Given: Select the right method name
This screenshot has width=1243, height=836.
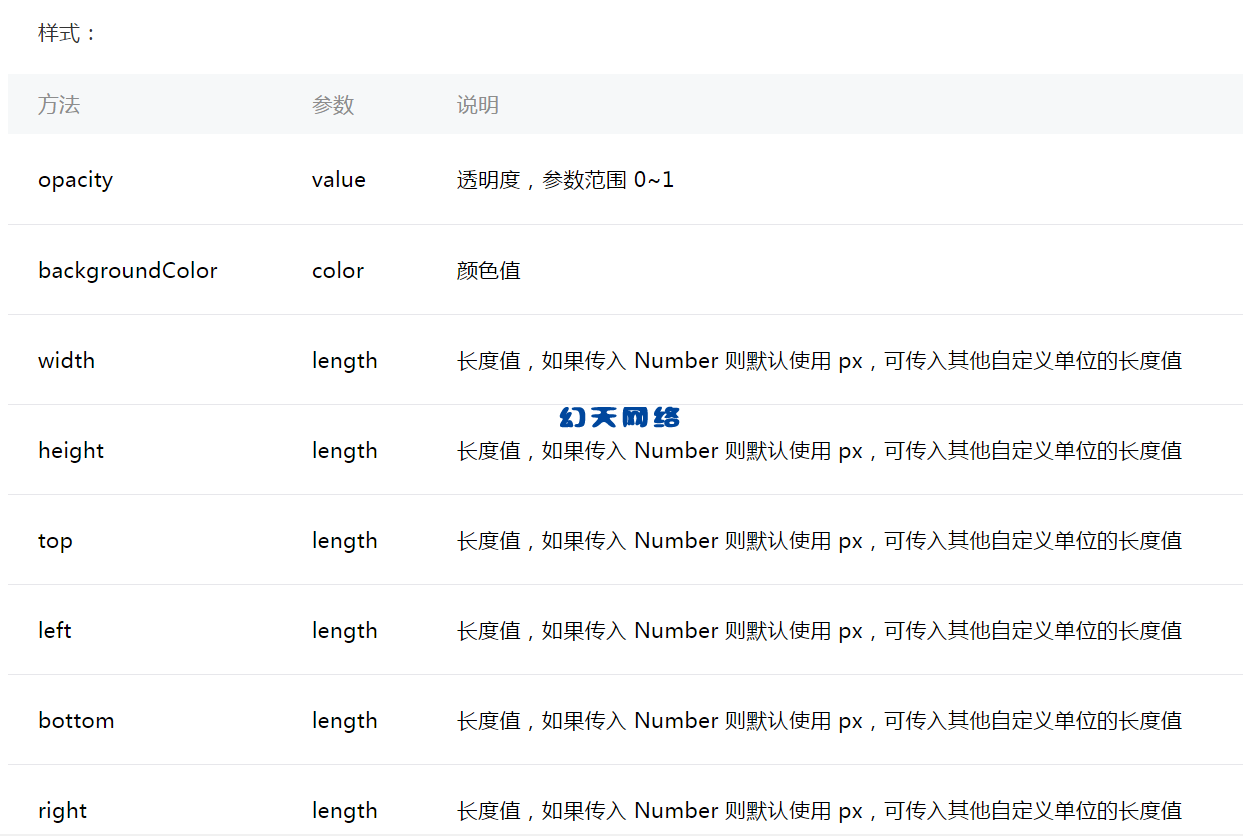Looking at the screenshot, I should pyautogui.click(x=62, y=810).
